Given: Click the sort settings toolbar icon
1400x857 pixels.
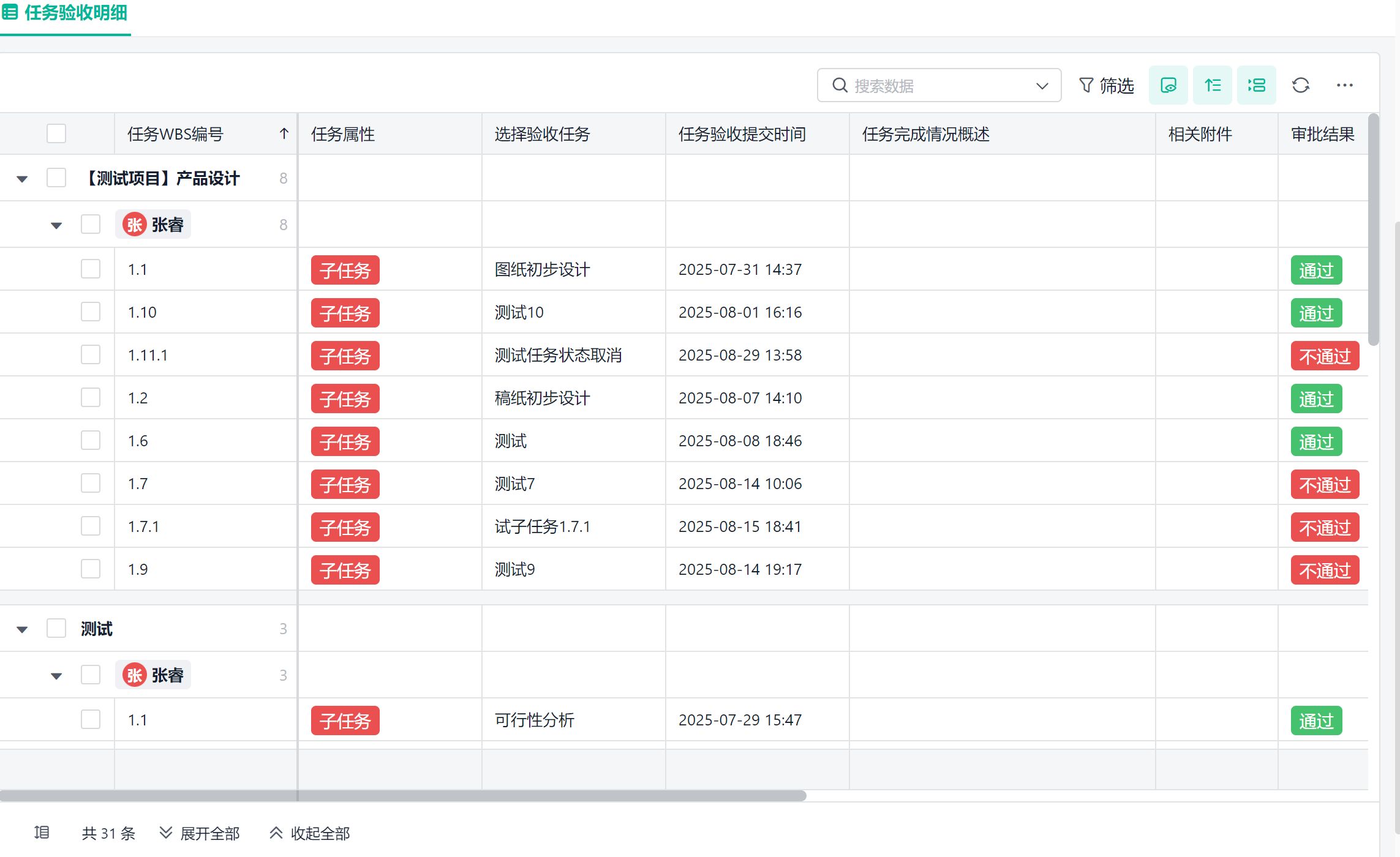Looking at the screenshot, I should pyautogui.click(x=1212, y=85).
